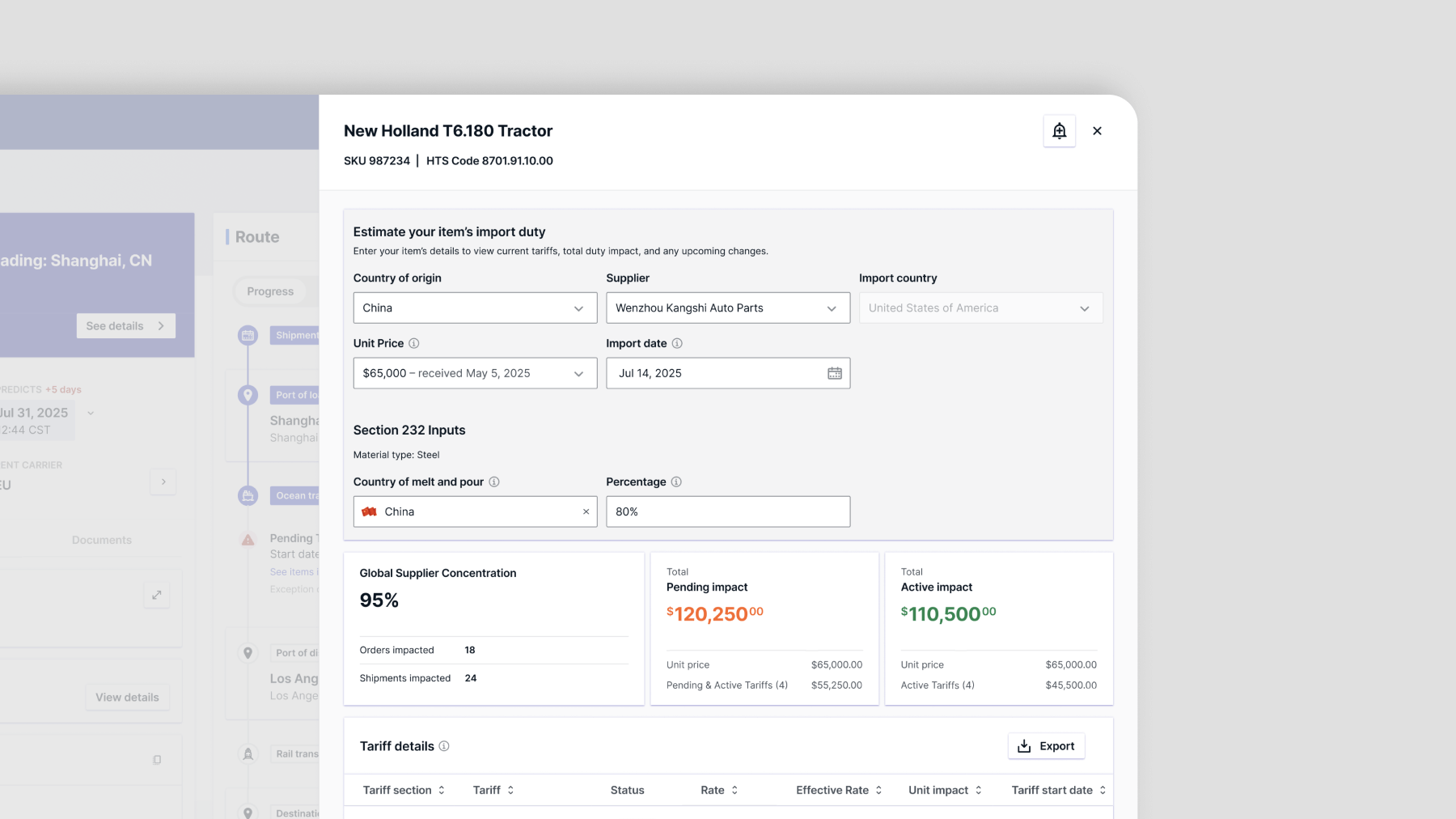Click the Tariff details info icon
1456x819 pixels.
tap(444, 746)
